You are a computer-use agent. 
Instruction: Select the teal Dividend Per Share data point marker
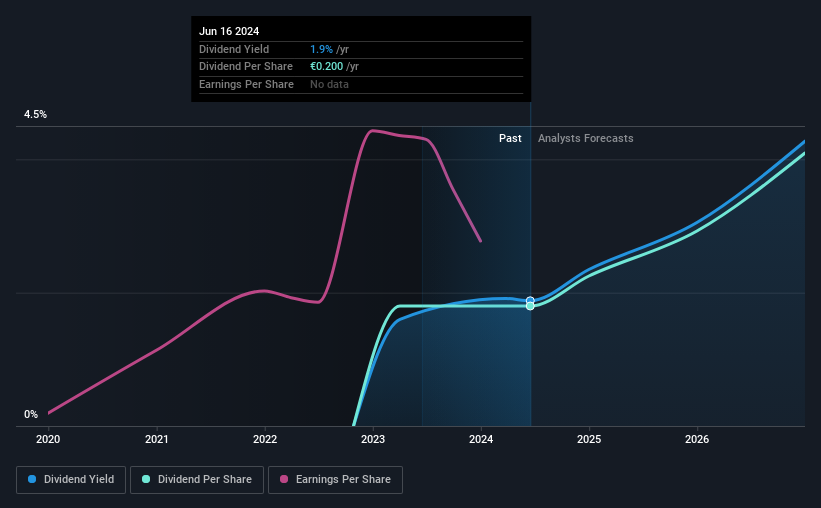coord(530,306)
